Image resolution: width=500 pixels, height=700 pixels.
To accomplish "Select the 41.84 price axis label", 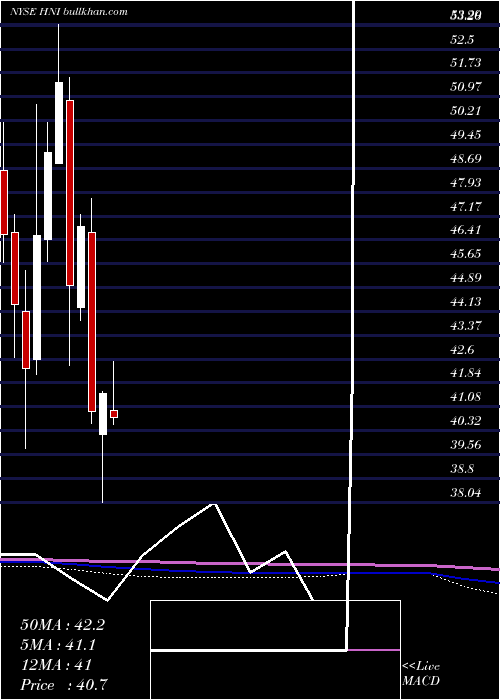I will pyautogui.click(x=466, y=374).
